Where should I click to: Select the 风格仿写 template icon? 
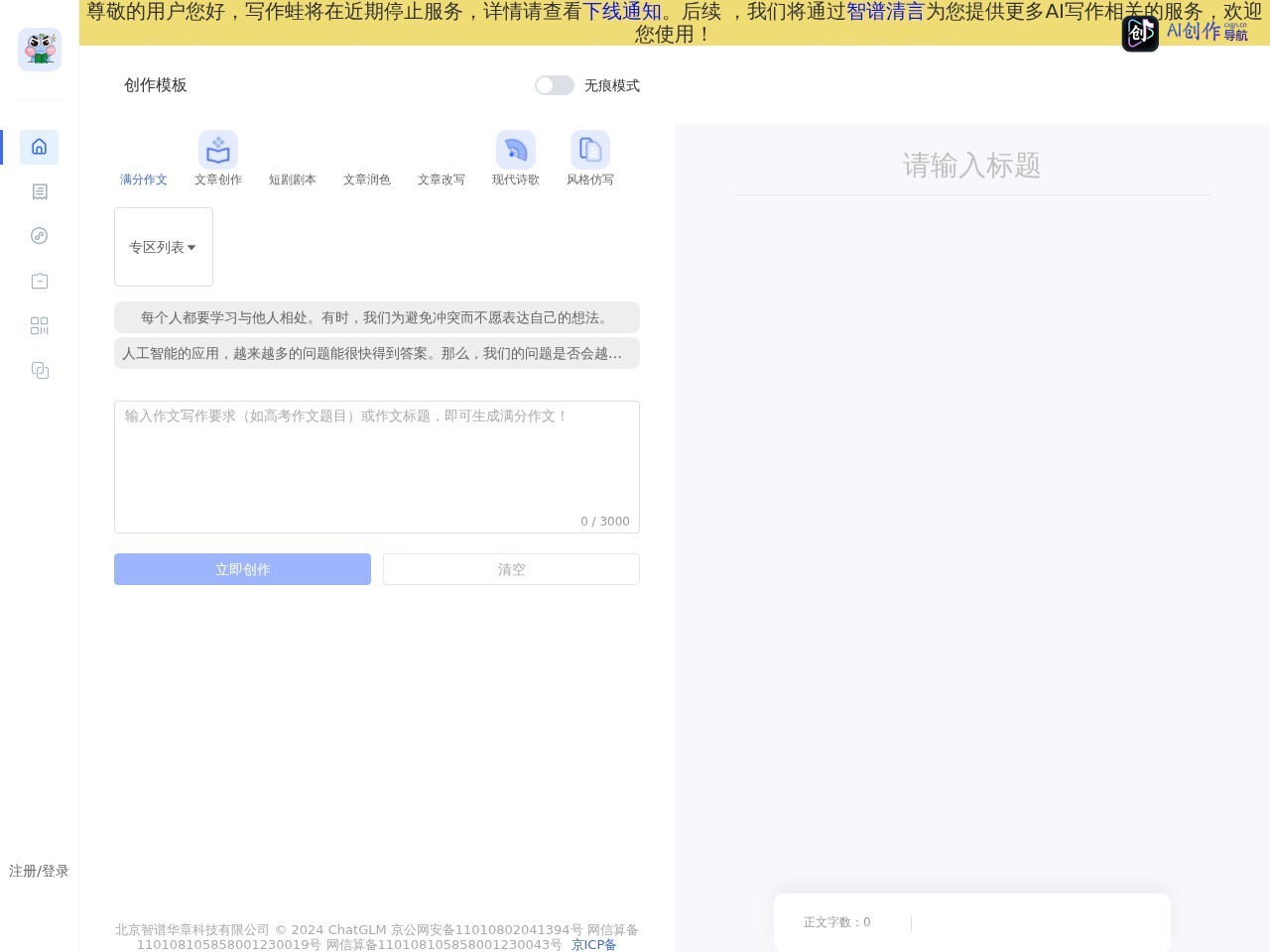pos(590,150)
